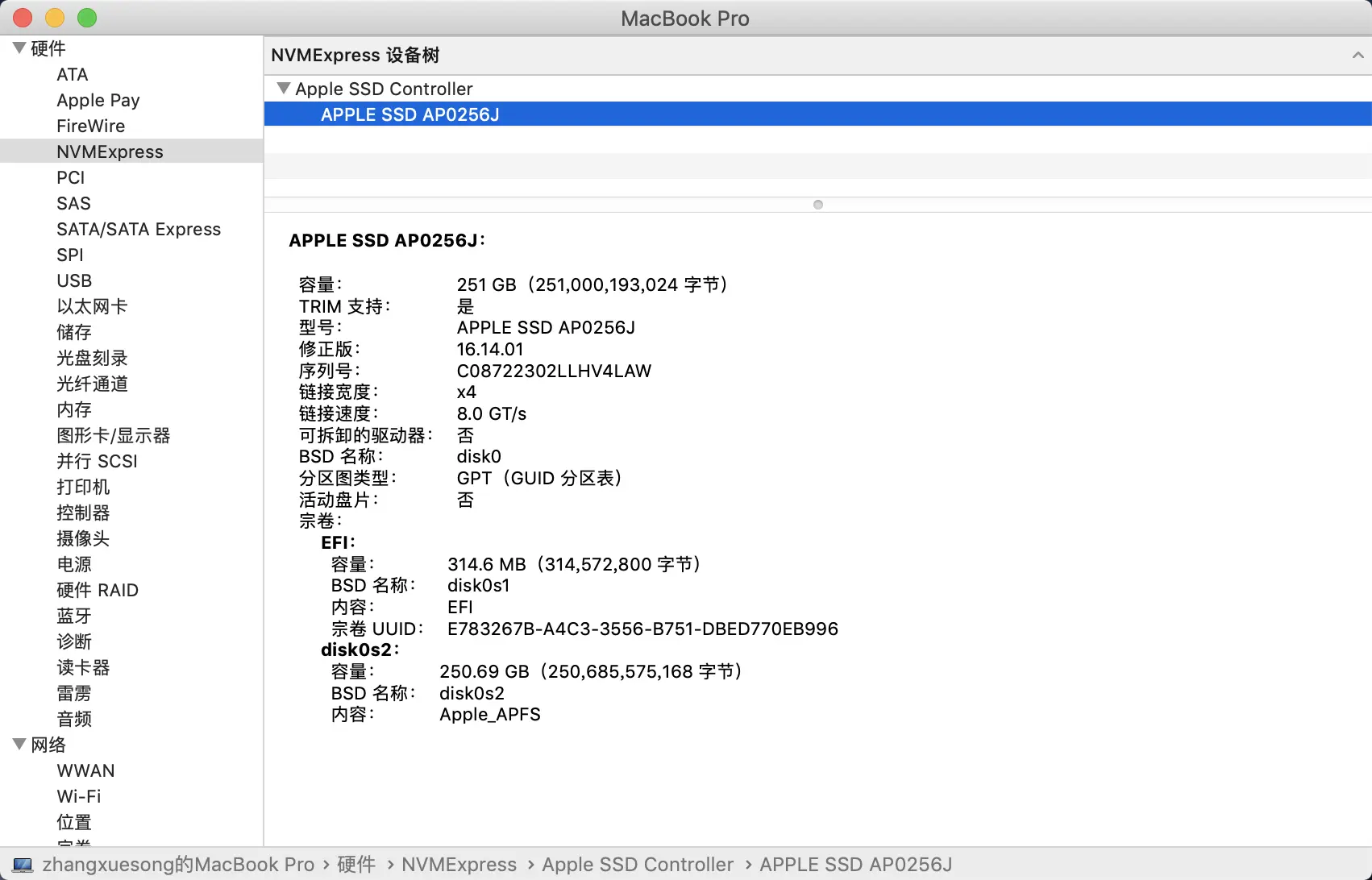The image size is (1372, 880).
Task: Click the NVMExpress 设备树 sort chevron
Action: [x=1357, y=55]
